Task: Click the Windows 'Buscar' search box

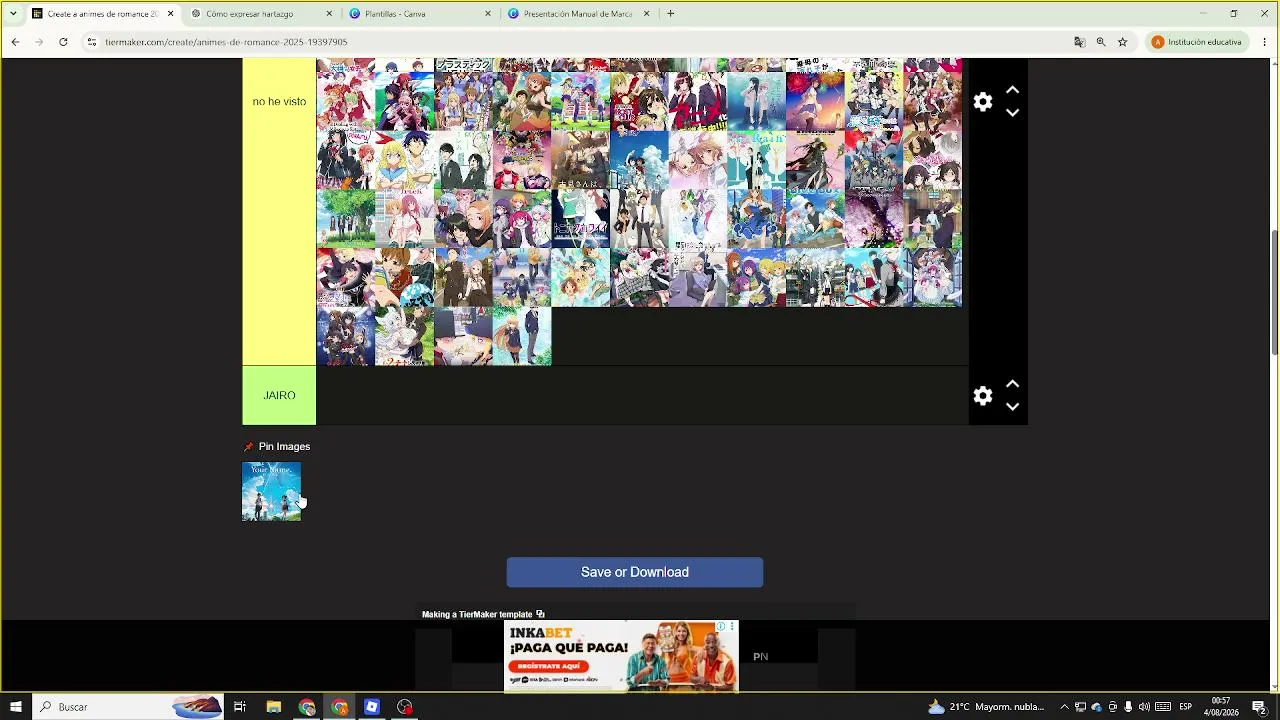Action: [x=128, y=707]
